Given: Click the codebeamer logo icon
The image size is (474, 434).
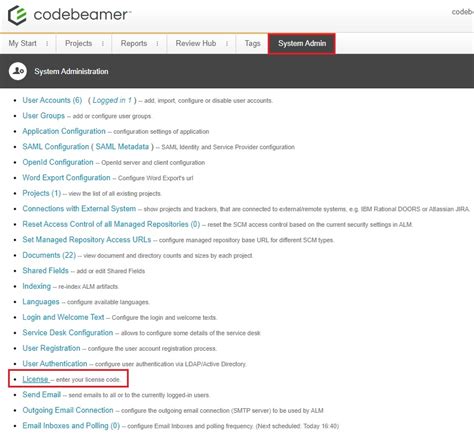Looking at the screenshot, I should pos(17,15).
